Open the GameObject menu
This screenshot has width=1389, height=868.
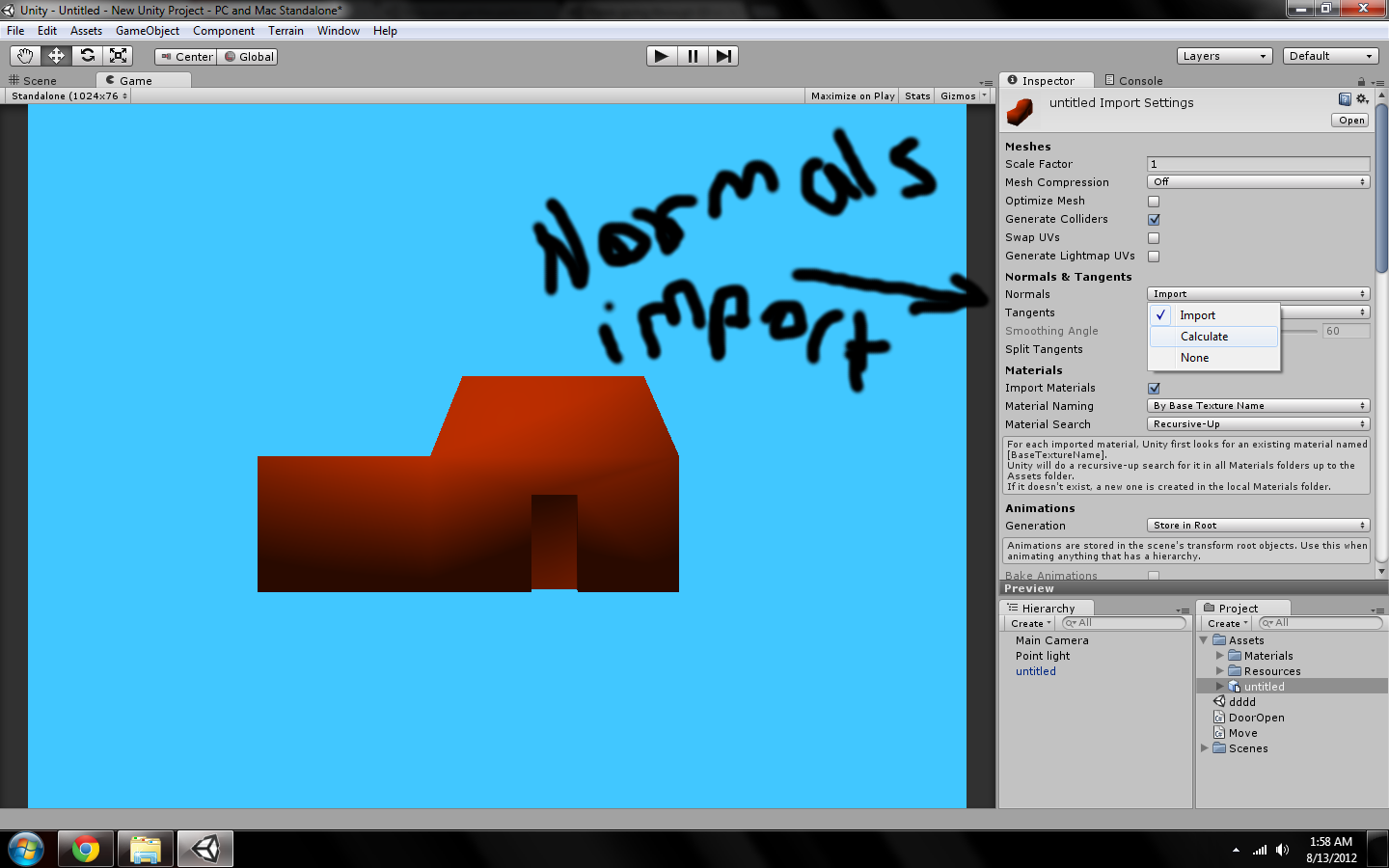pos(148,31)
